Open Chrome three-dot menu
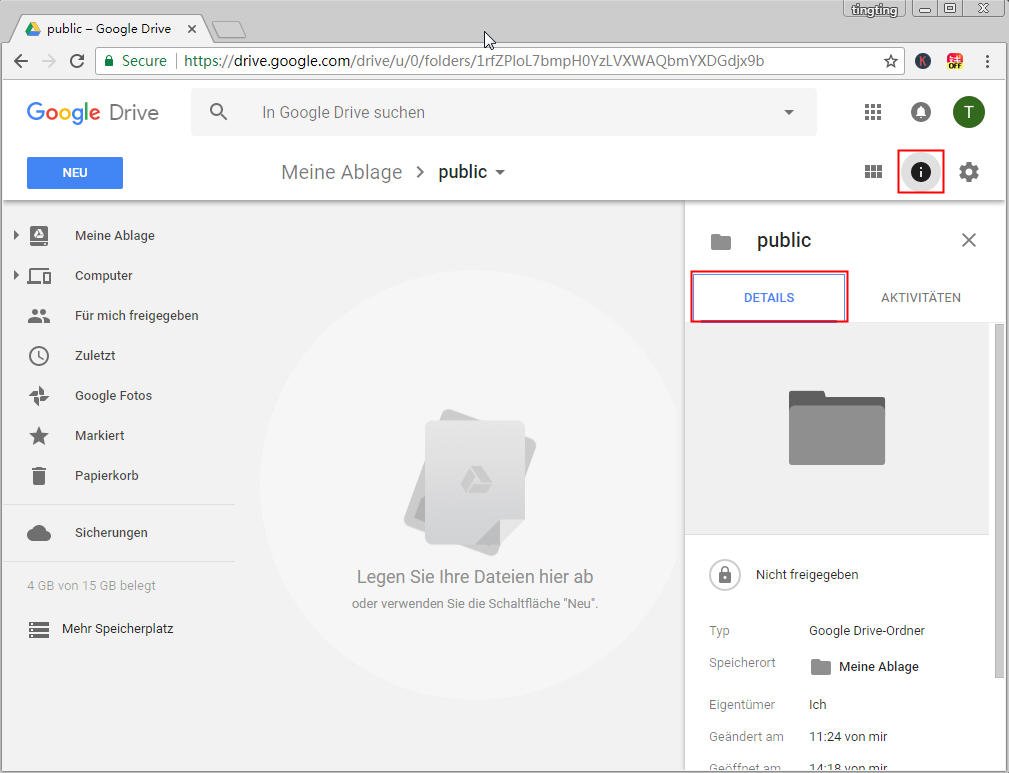The width and height of the screenshot is (1009, 773). pos(987,61)
